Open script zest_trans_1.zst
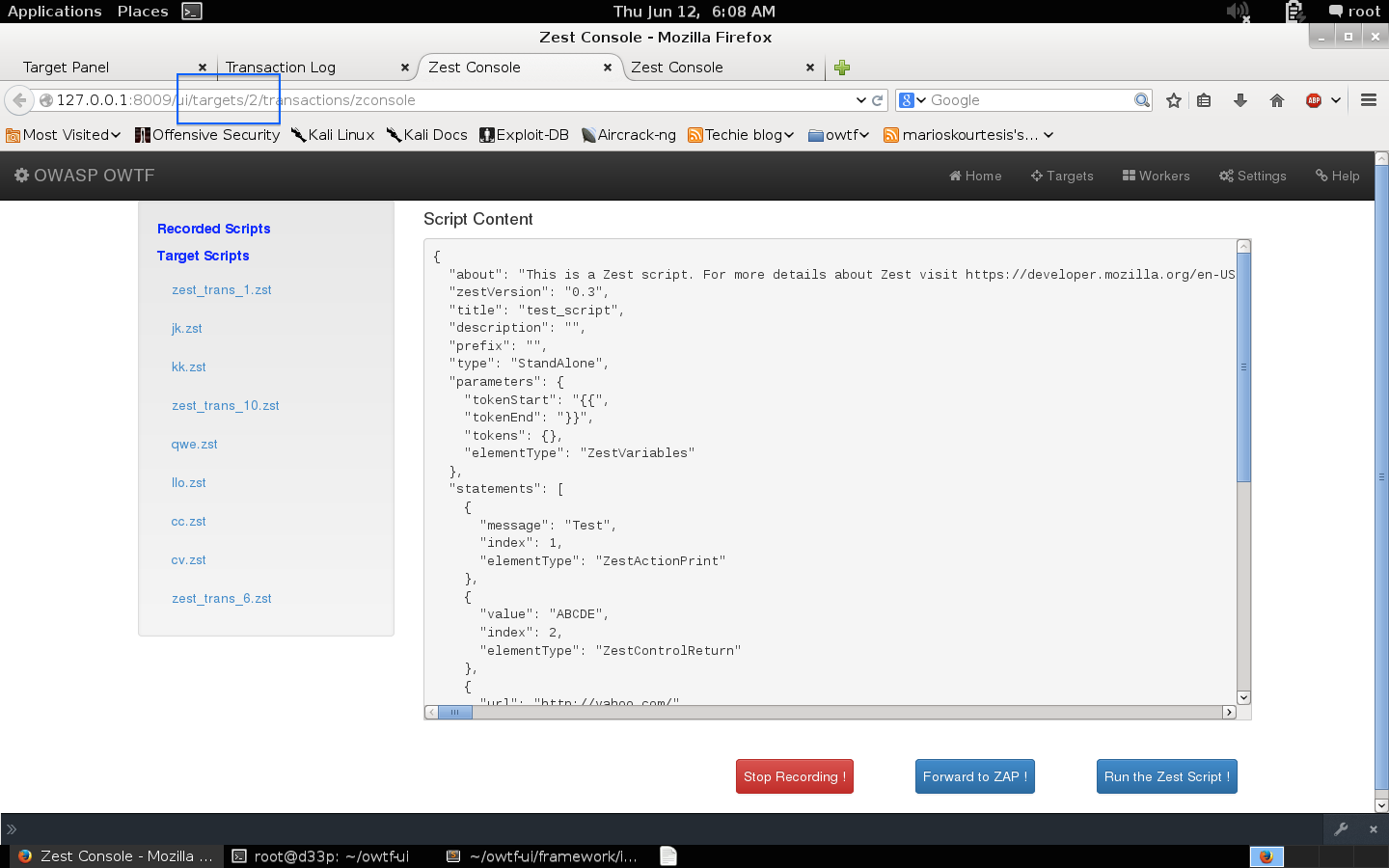1389x868 pixels. (x=221, y=289)
